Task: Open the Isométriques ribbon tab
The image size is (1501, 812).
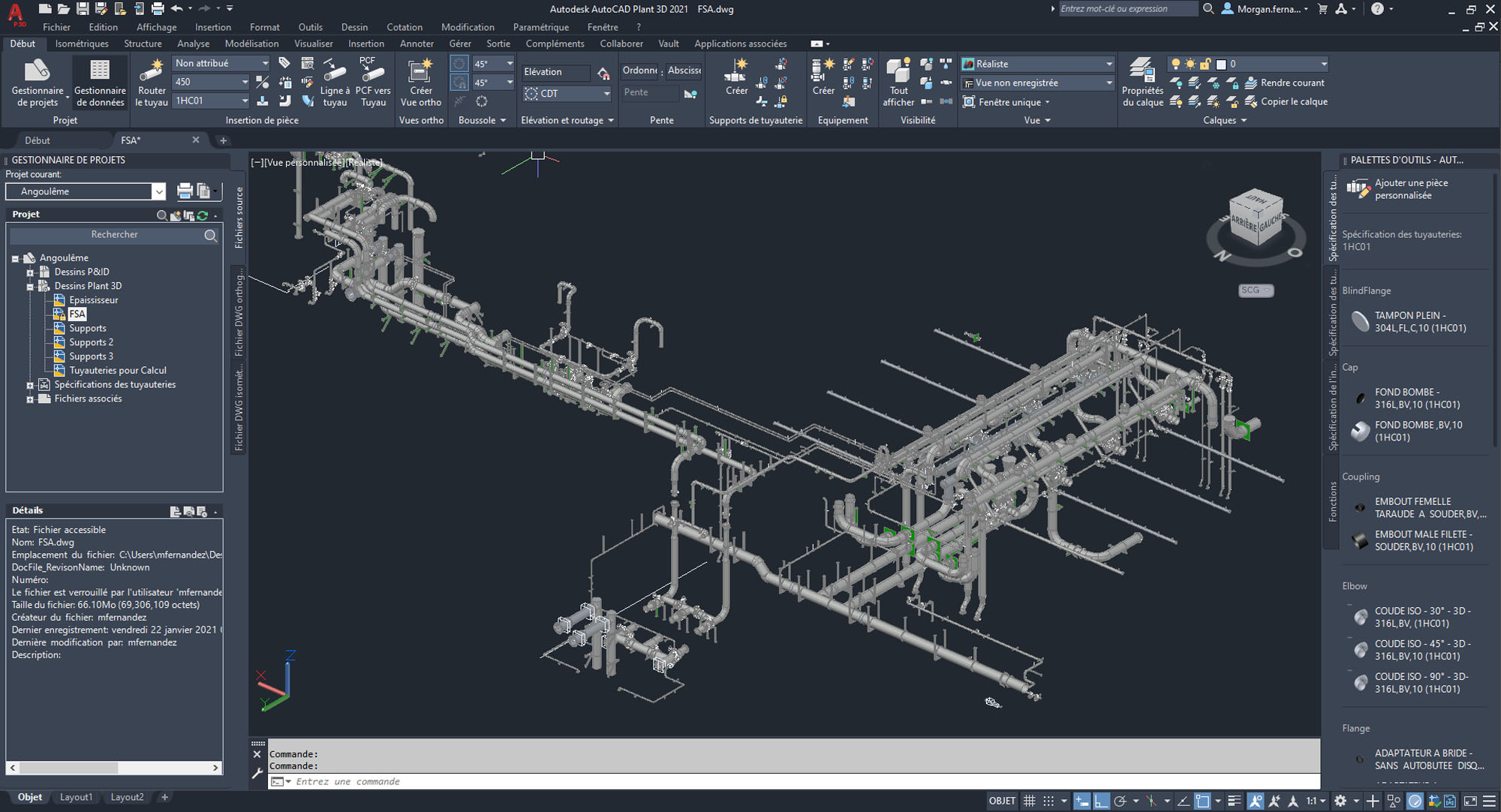Action: pyautogui.click(x=82, y=44)
